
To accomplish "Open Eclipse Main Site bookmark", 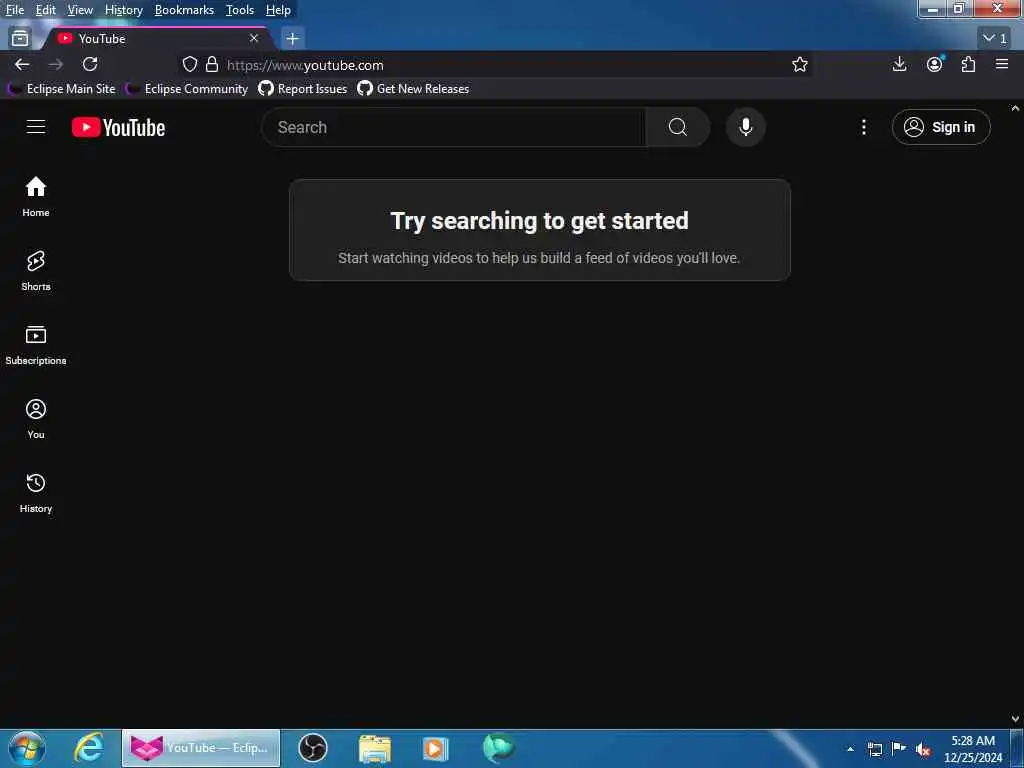I will click(x=62, y=89).
